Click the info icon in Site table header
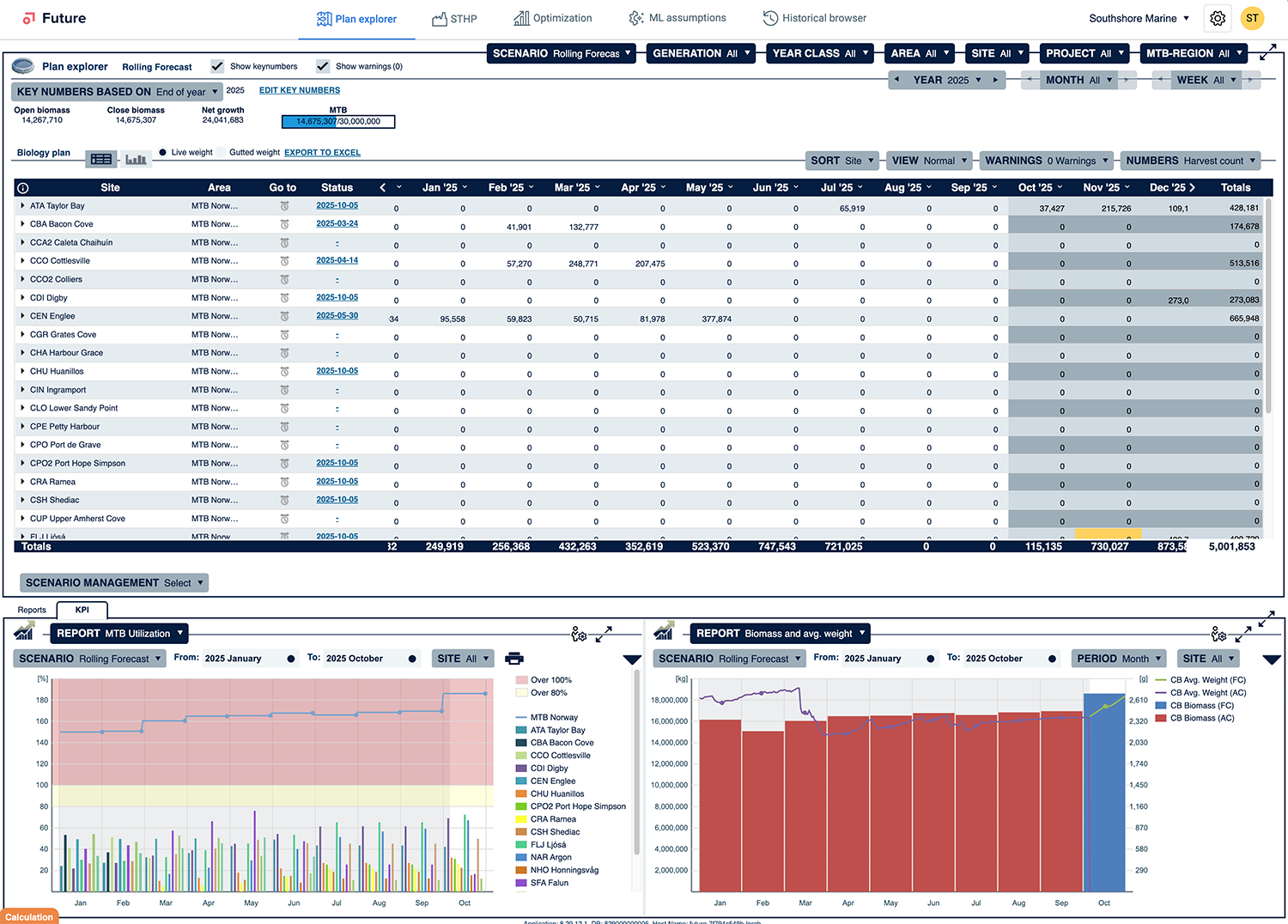Image resolution: width=1288 pixels, height=924 pixels. (23, 188)
